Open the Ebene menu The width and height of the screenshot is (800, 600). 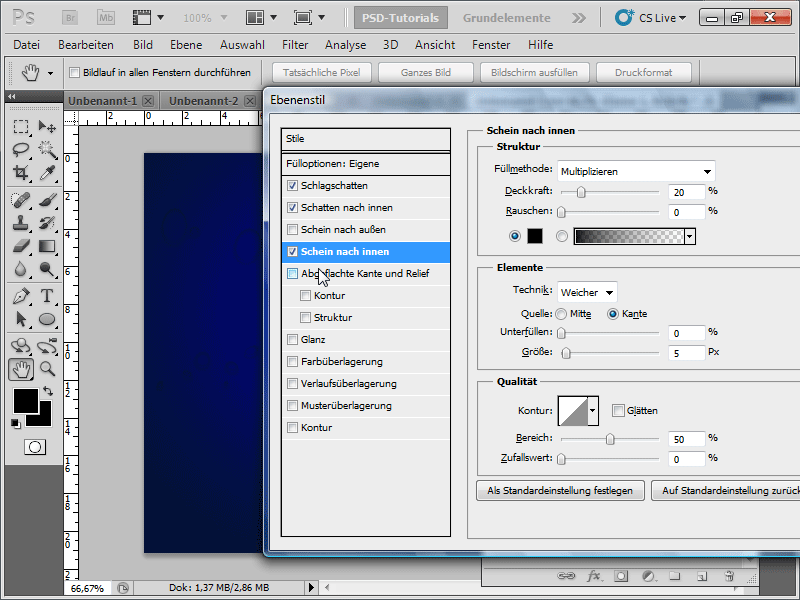[186, 45]
